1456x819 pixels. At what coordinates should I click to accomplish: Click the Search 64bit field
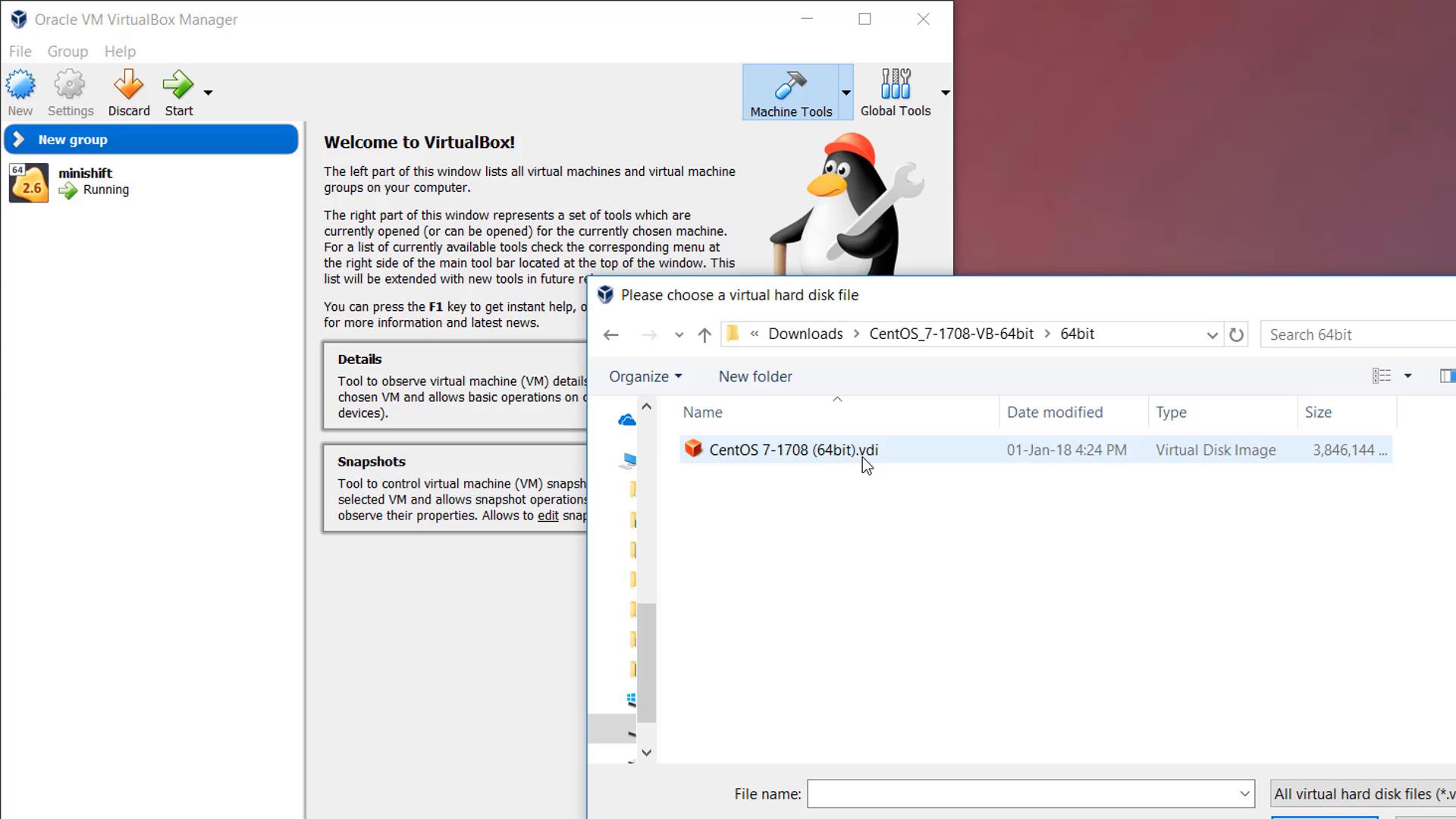pyautogui.click(x=1357, y=334)
